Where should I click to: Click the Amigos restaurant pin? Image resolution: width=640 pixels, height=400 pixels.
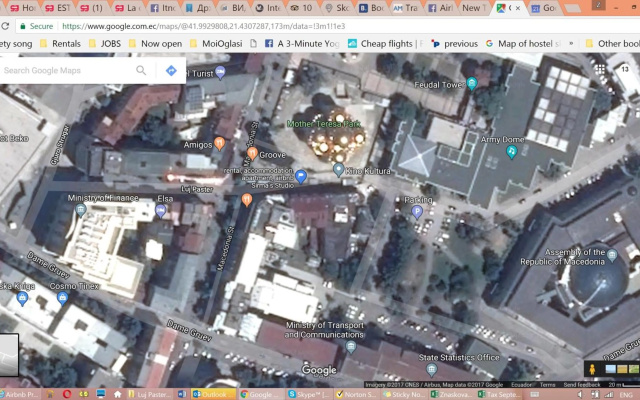point(220,144)
